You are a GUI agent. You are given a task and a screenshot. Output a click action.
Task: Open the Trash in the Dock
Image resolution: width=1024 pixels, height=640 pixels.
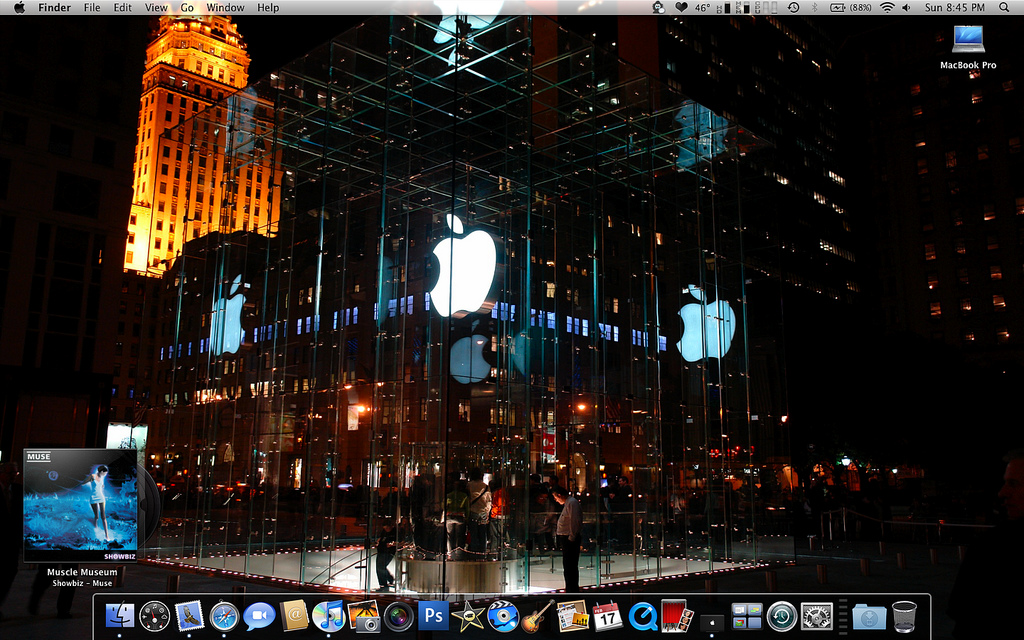(904, 616)
